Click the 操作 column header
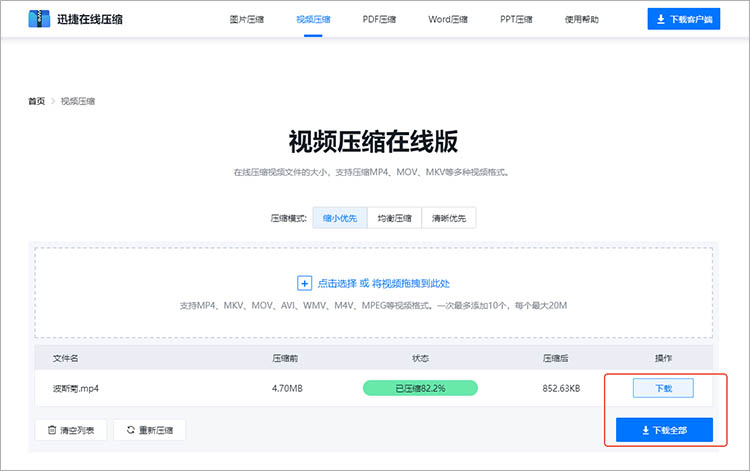Viewport: 750px width, 471px height. pyautogui.click(x=663, y=358)
